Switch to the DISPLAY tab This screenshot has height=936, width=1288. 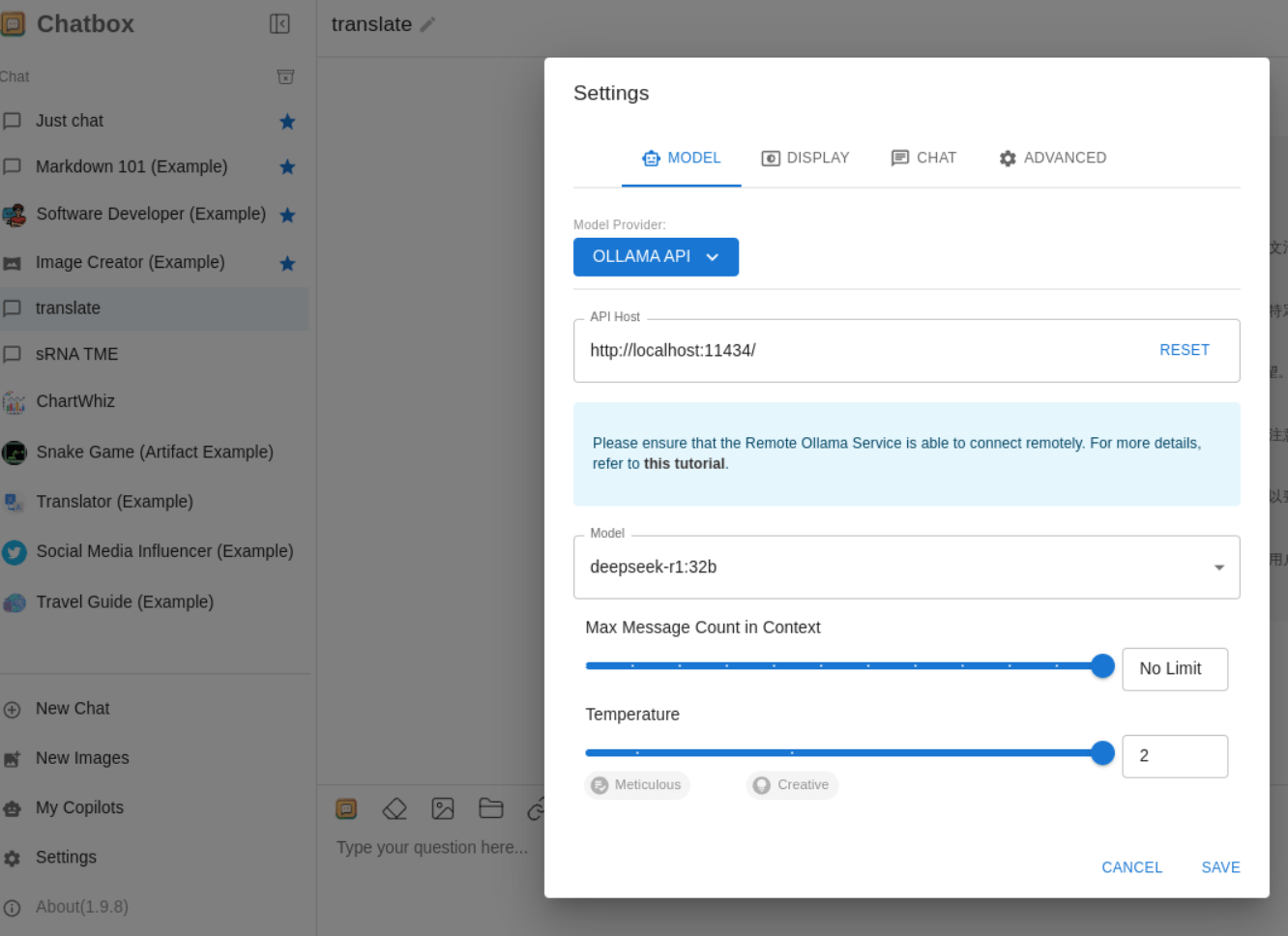[805, 158]
